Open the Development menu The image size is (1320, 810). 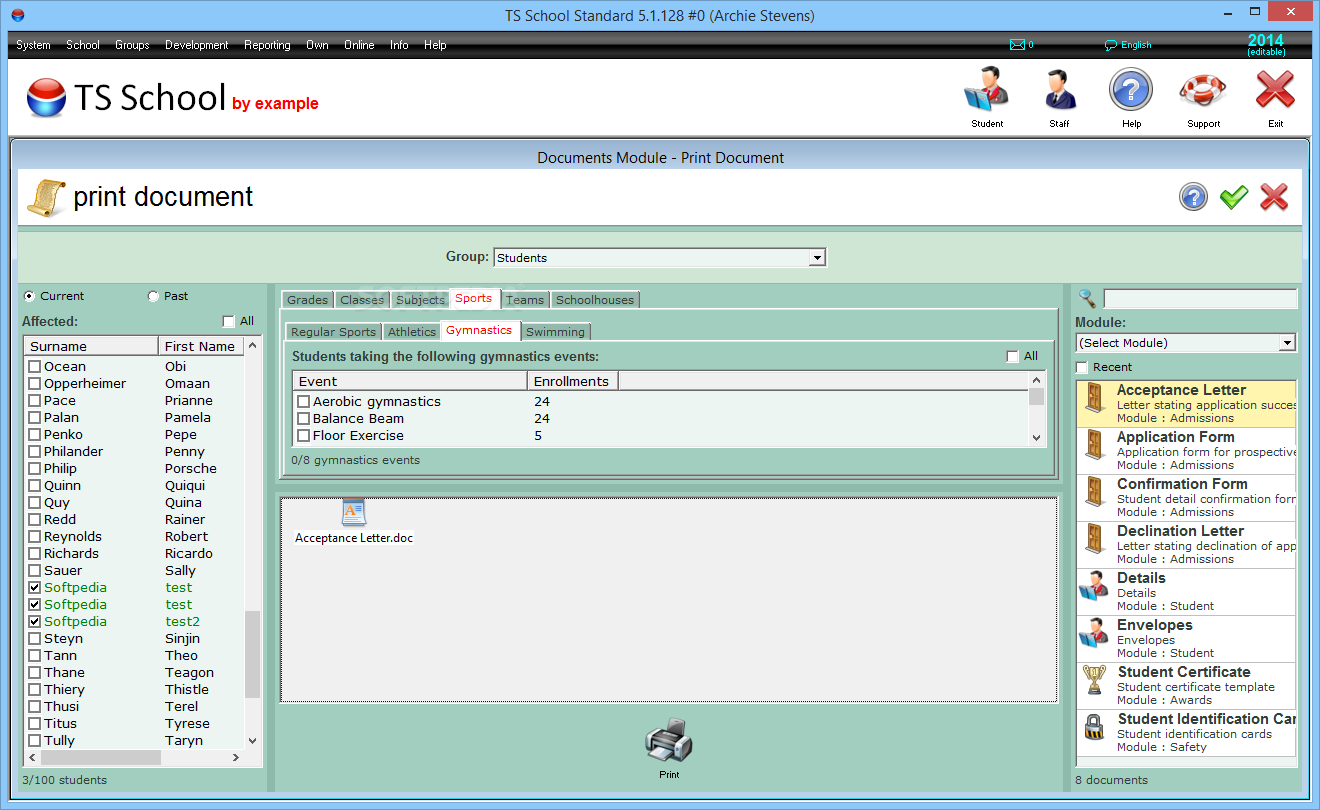tap(197, 45)
